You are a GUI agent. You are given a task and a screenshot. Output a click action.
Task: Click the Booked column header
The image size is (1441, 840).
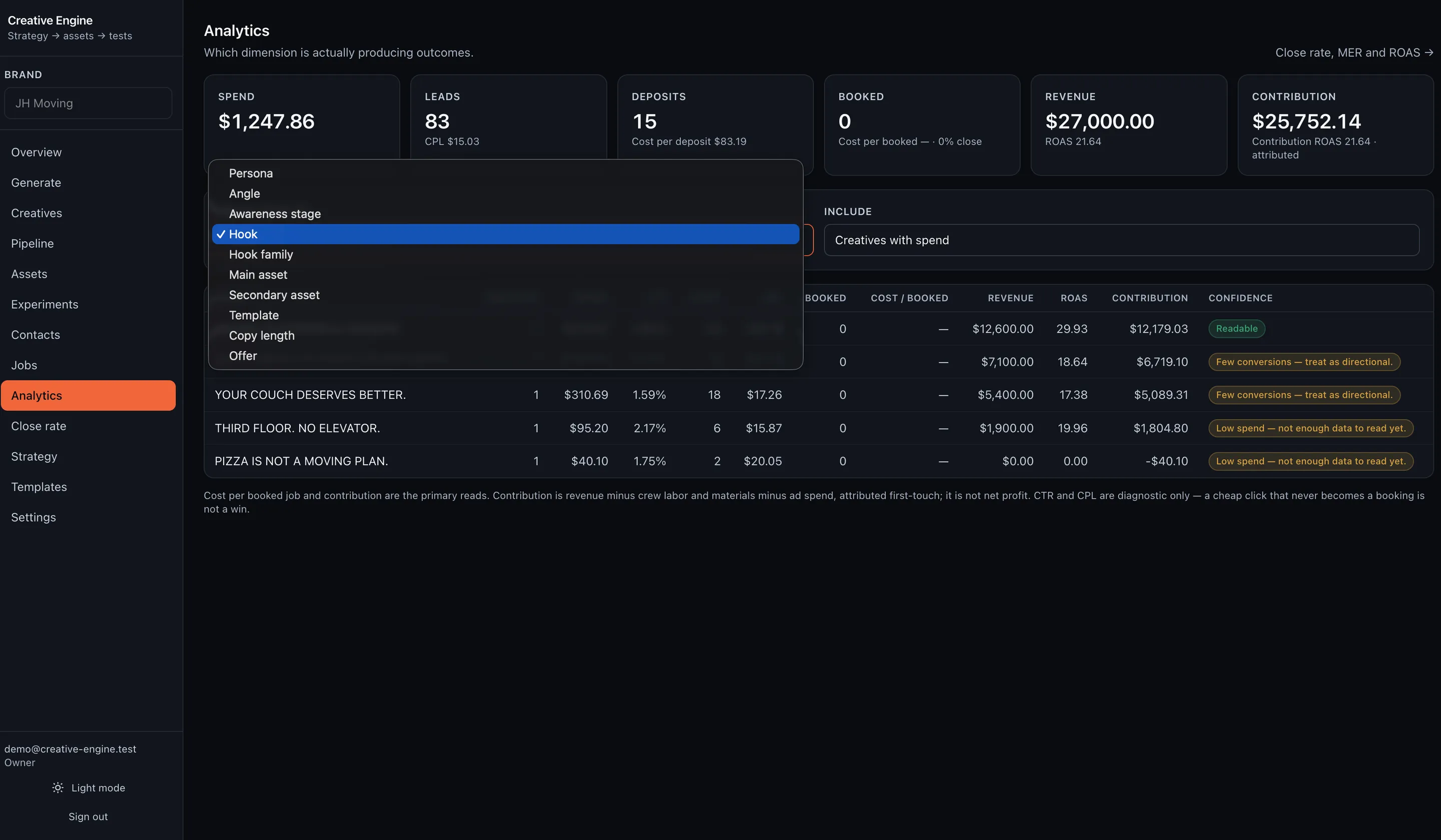point(825,298)
